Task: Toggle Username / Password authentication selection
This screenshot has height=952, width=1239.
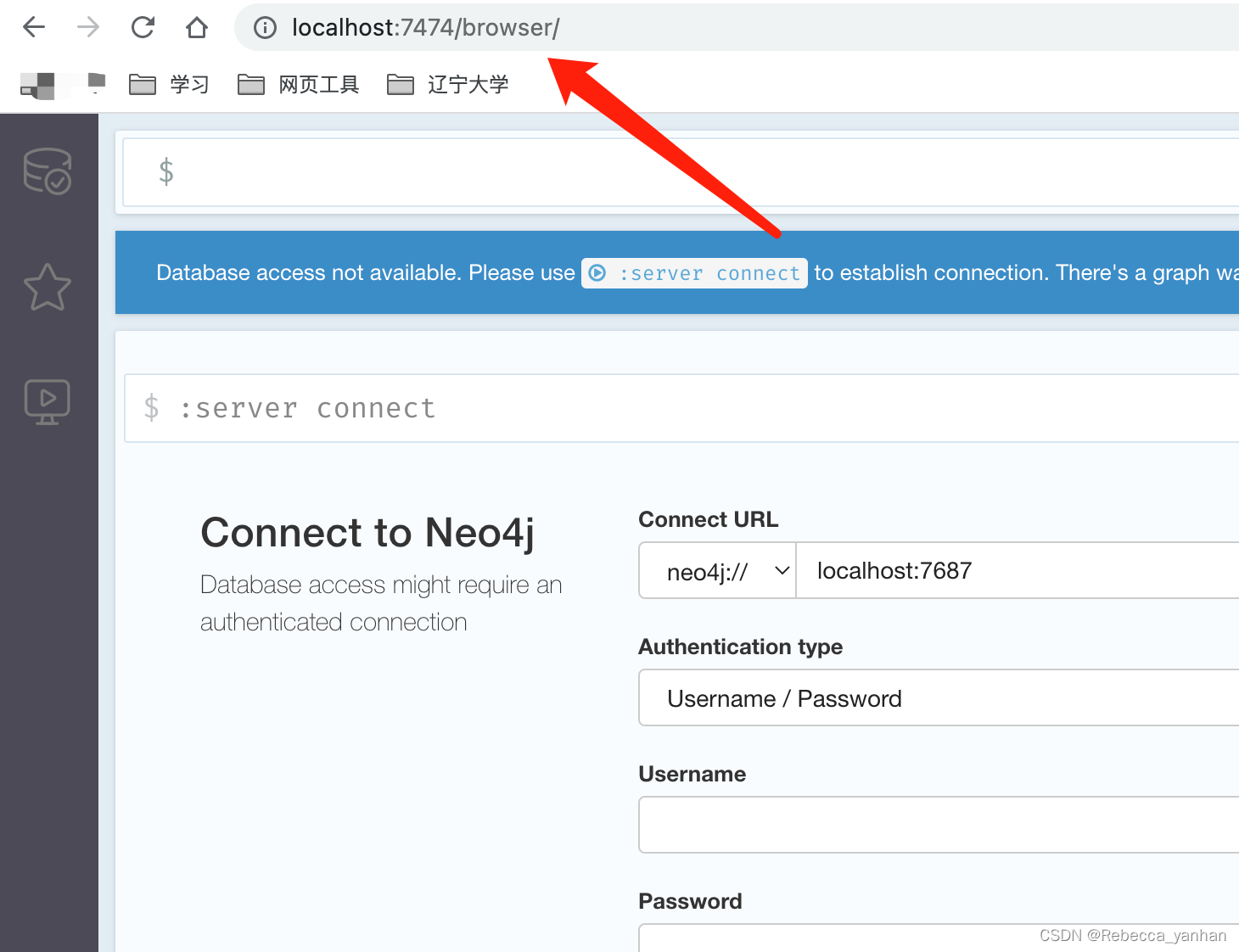Action: point(783,697)
